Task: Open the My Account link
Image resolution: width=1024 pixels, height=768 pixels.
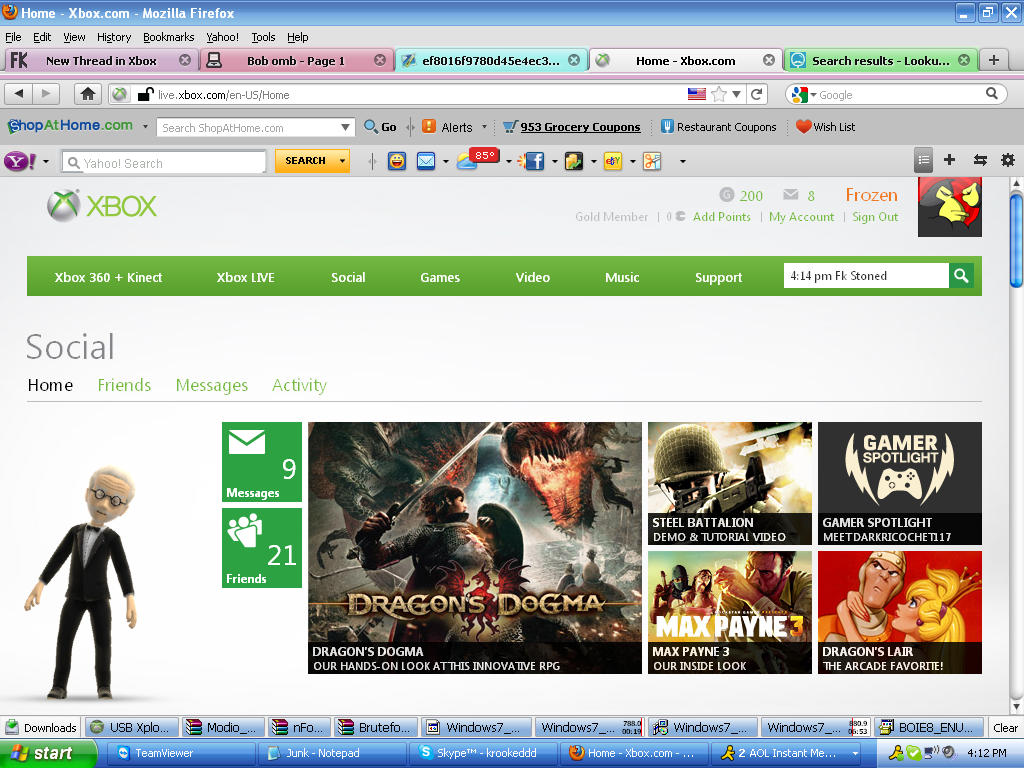Action: 801,217
